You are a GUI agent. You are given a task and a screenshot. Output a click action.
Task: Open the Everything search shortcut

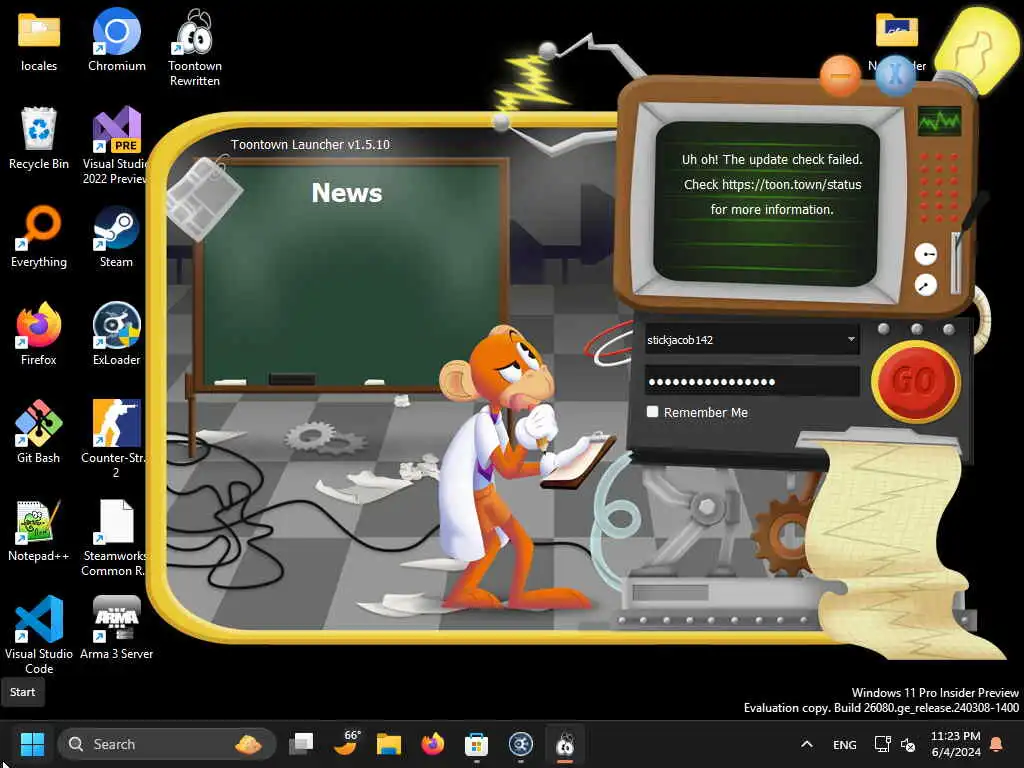[x=39, y=236]
